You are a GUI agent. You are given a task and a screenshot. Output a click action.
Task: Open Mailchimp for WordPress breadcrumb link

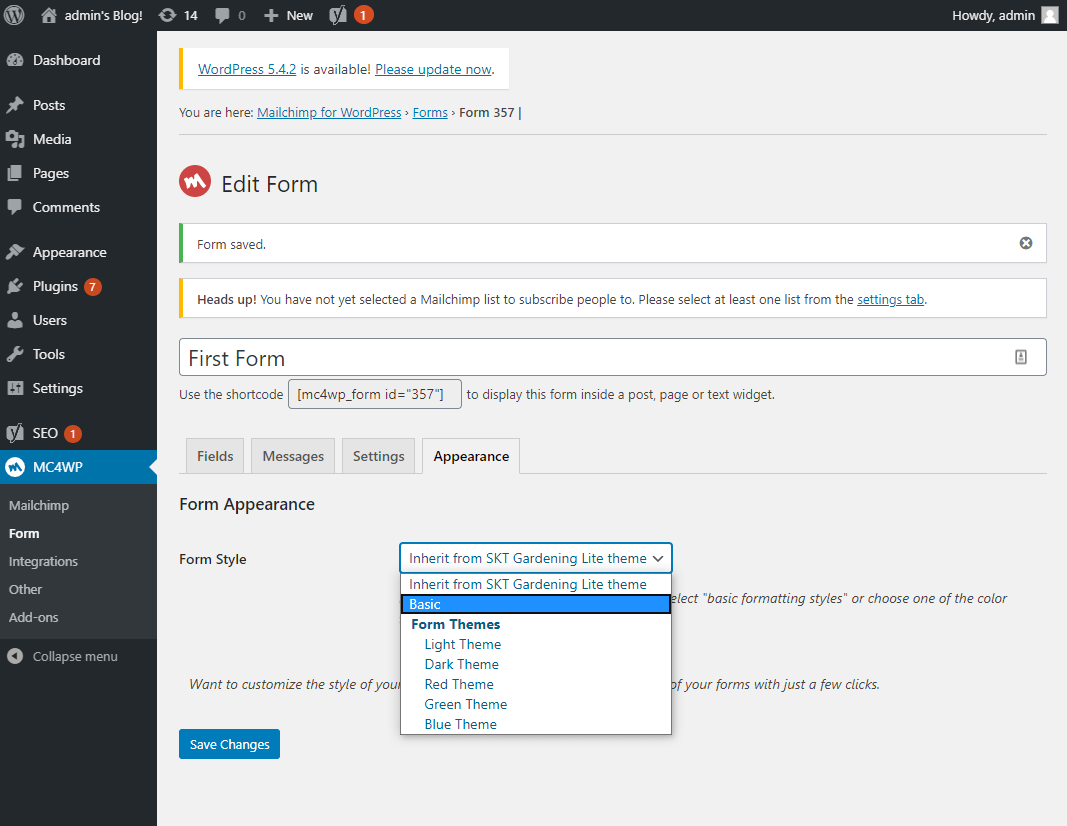click(329, 112)
